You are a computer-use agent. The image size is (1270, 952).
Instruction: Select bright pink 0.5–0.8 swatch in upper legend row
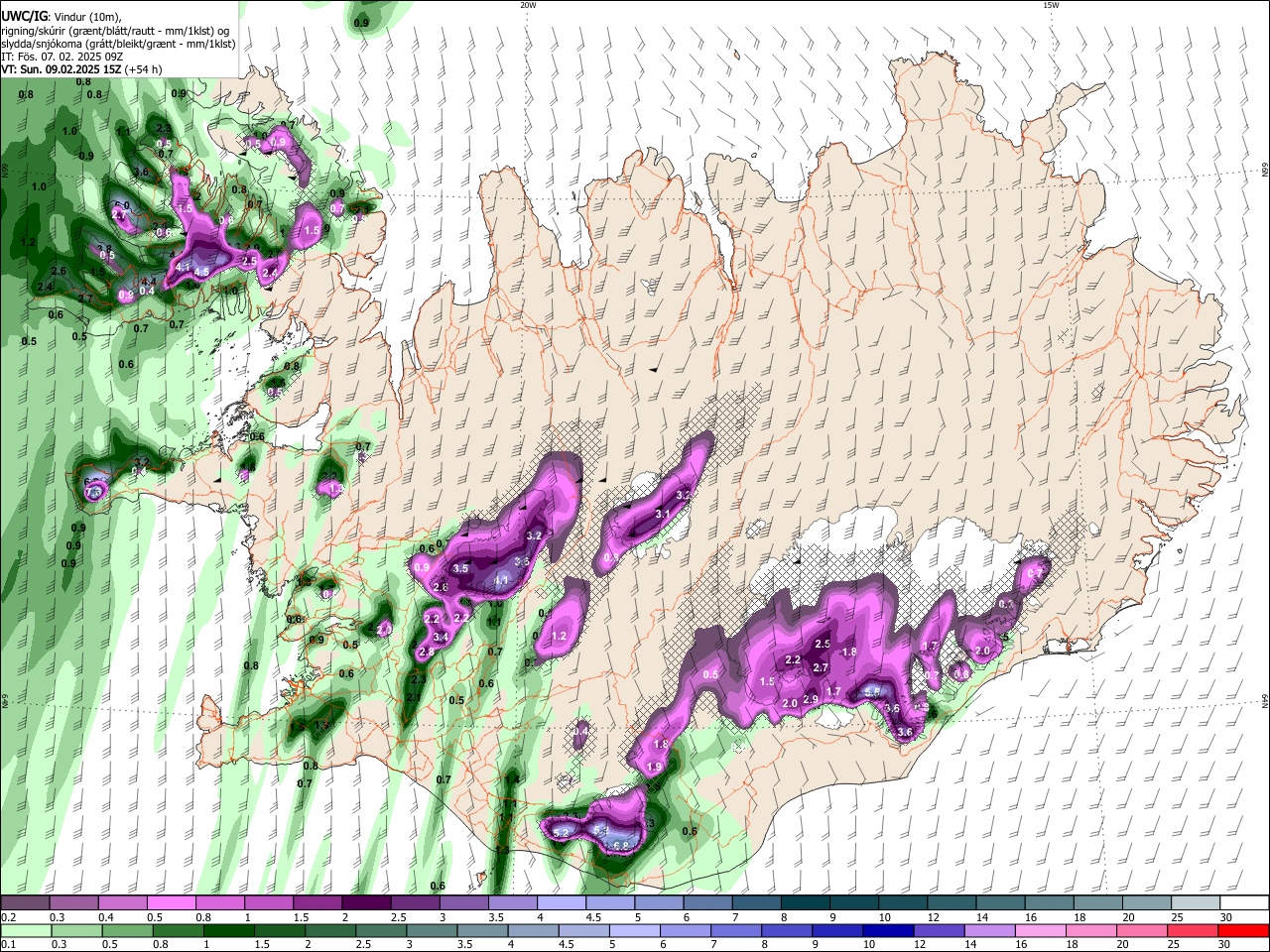coord(171,903)
